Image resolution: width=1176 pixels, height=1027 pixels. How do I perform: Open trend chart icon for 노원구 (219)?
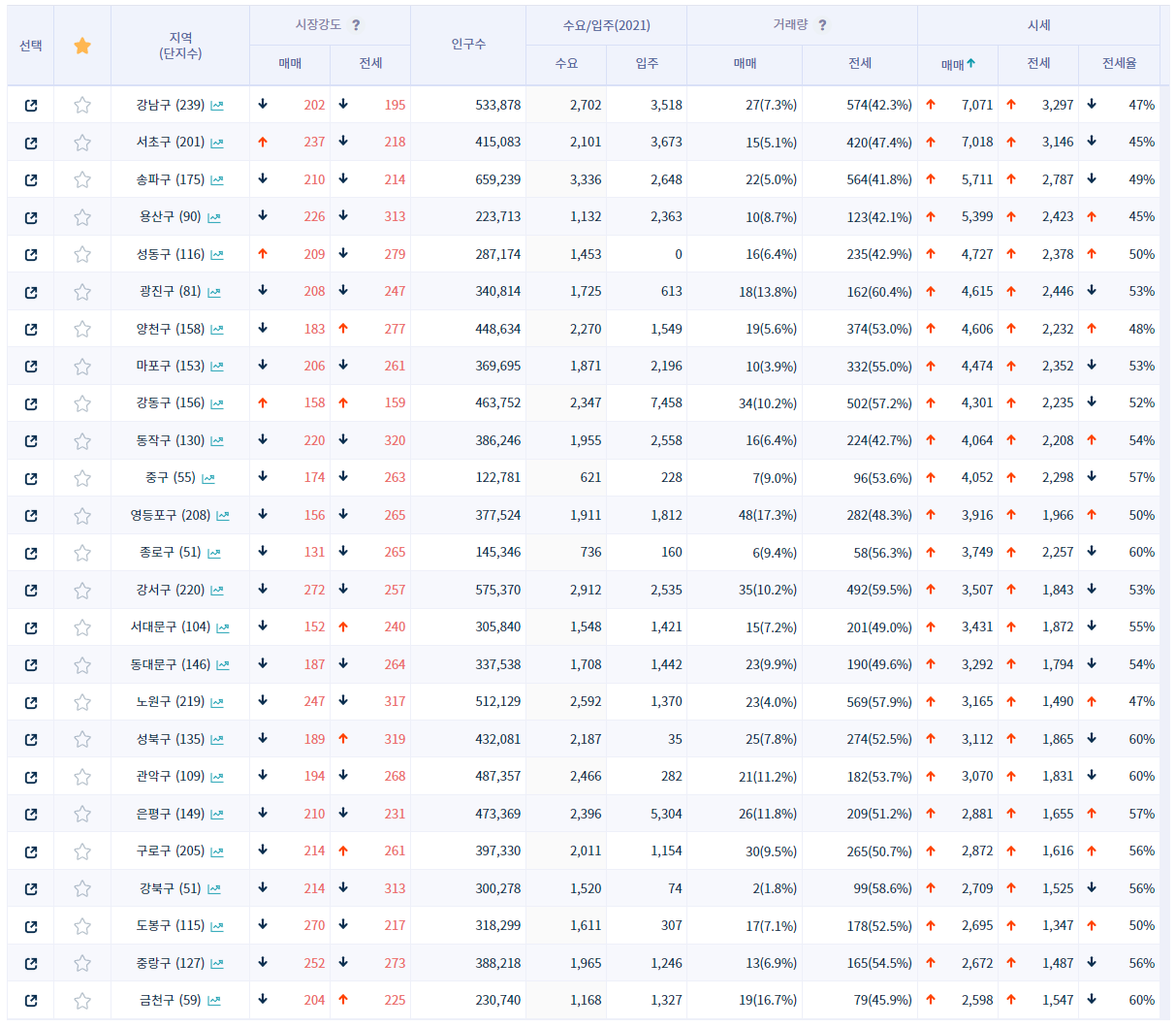pos(217,702)
